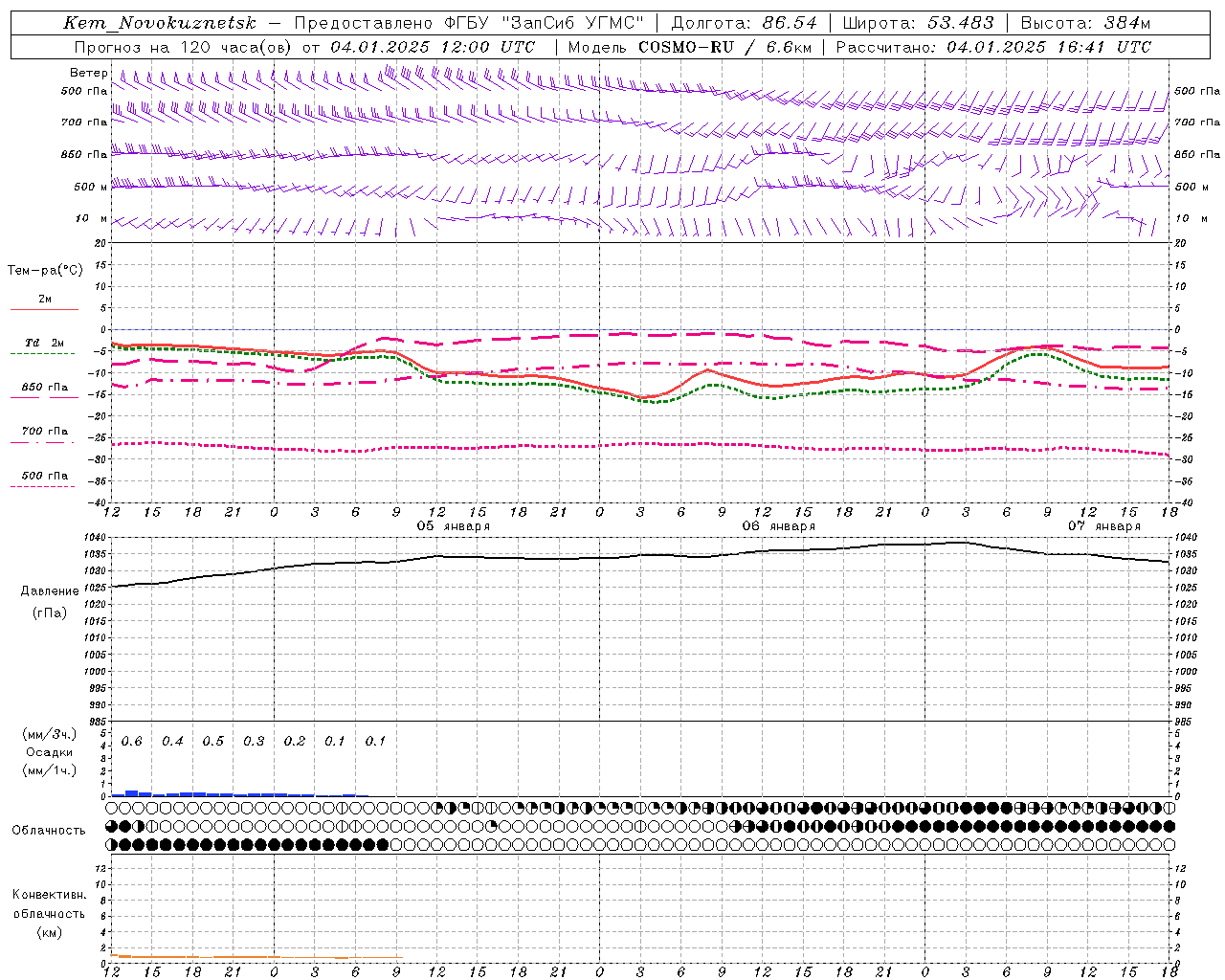Click the Облачность cloud cover row label
The height and width of the screenshot is (980, 1225).
[49, 831]
